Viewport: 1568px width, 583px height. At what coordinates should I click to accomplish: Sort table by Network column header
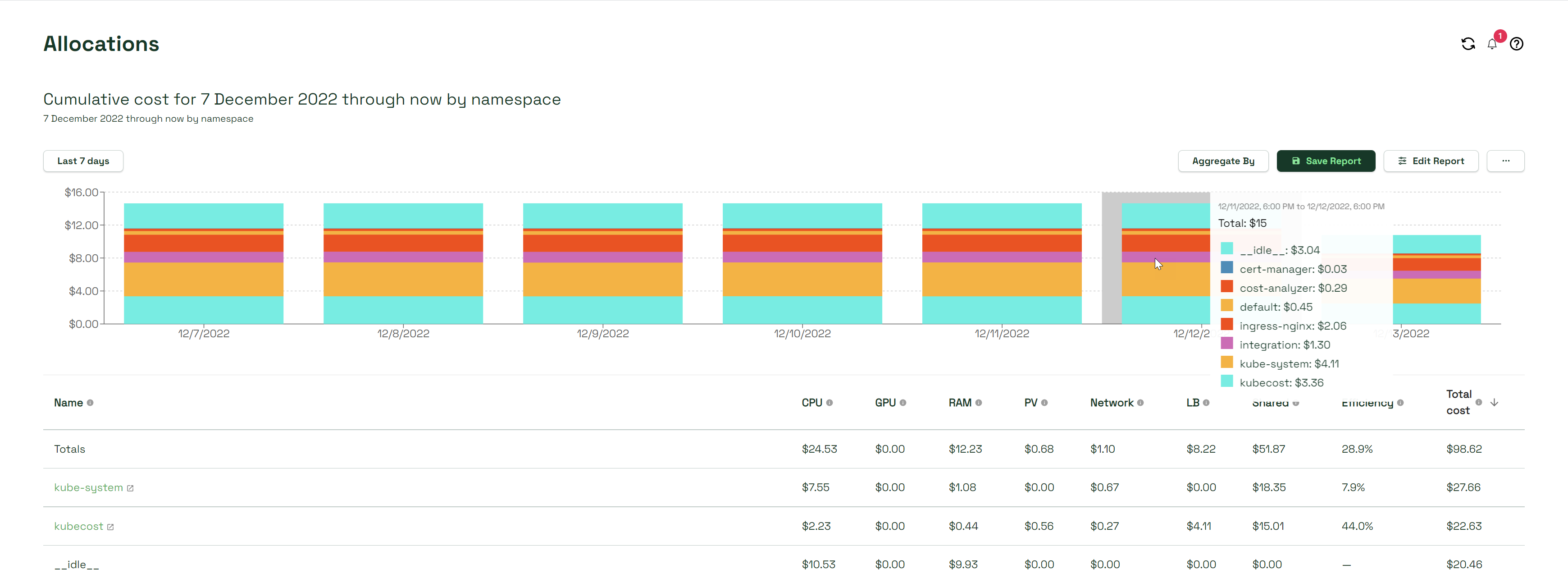click(x=1112, y=403)
